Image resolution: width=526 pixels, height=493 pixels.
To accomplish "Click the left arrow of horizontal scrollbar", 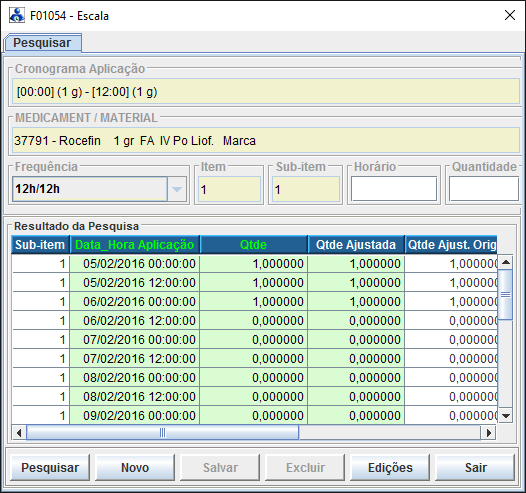I will pyautogui.click(x=19, y=433).
